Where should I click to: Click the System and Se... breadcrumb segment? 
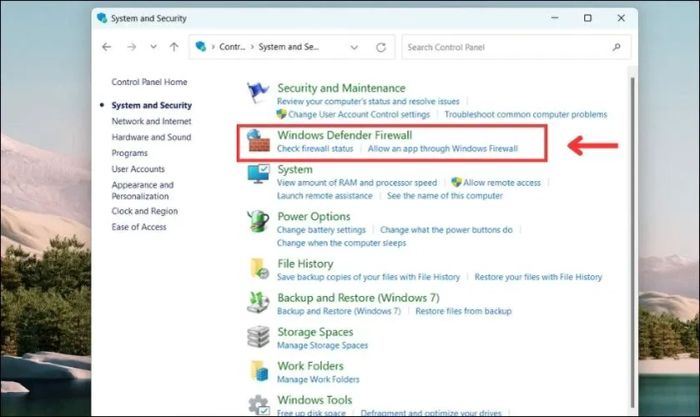pyautogui.click(x=288, y=47)
